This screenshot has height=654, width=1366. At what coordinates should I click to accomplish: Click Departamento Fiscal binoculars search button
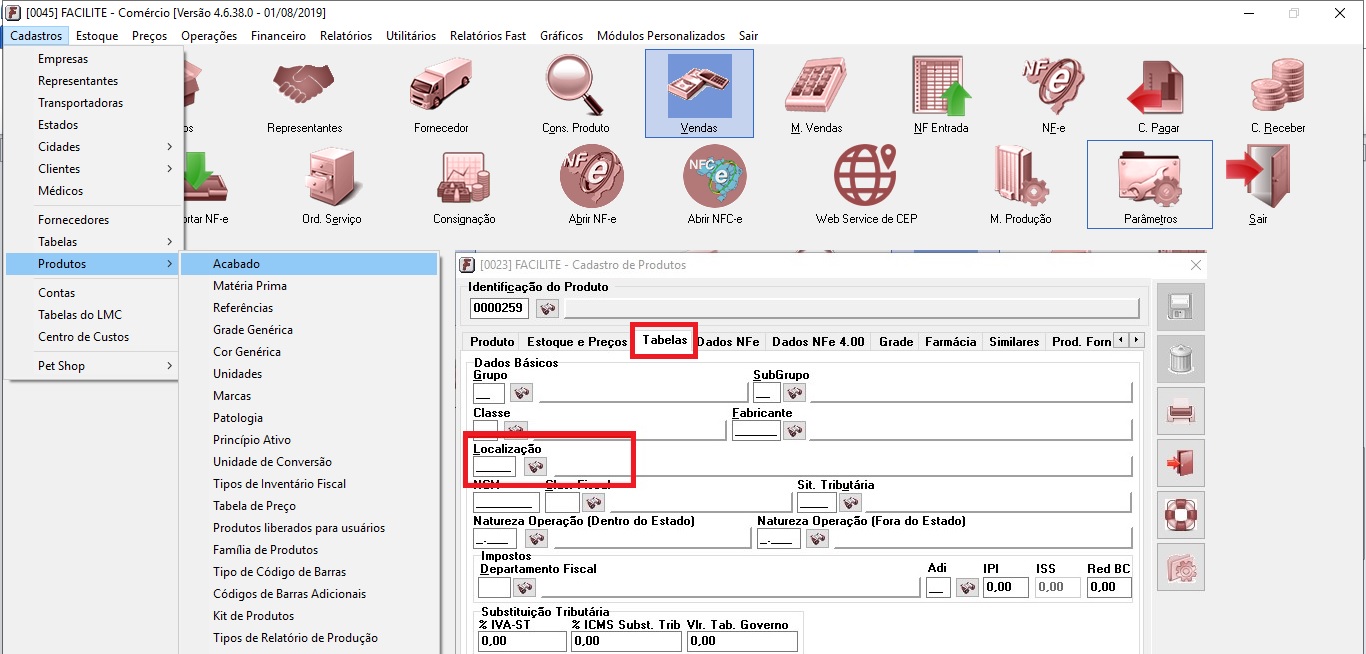coord(524,588)
